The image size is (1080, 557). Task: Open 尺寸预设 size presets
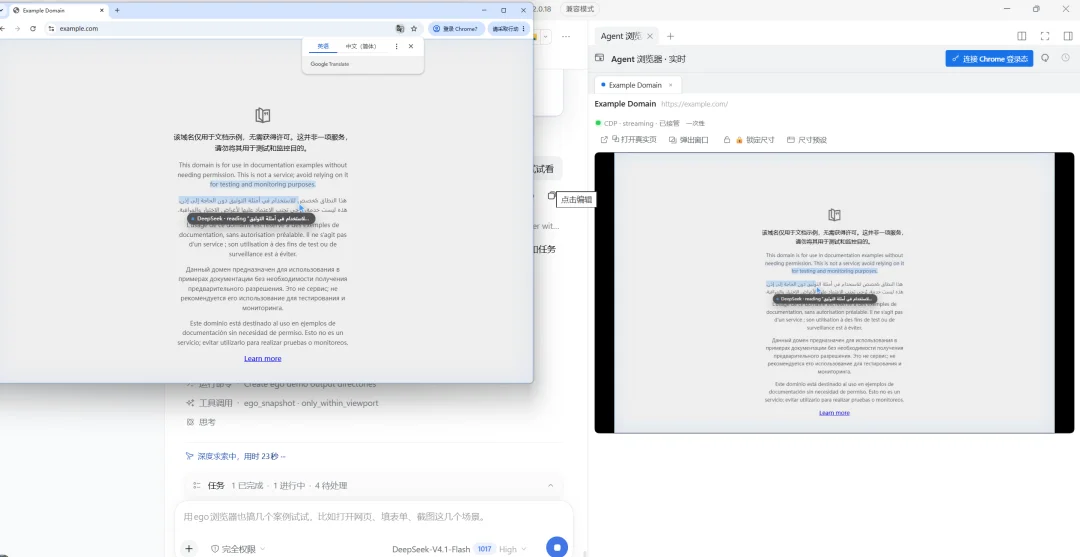tap(807, 139)
